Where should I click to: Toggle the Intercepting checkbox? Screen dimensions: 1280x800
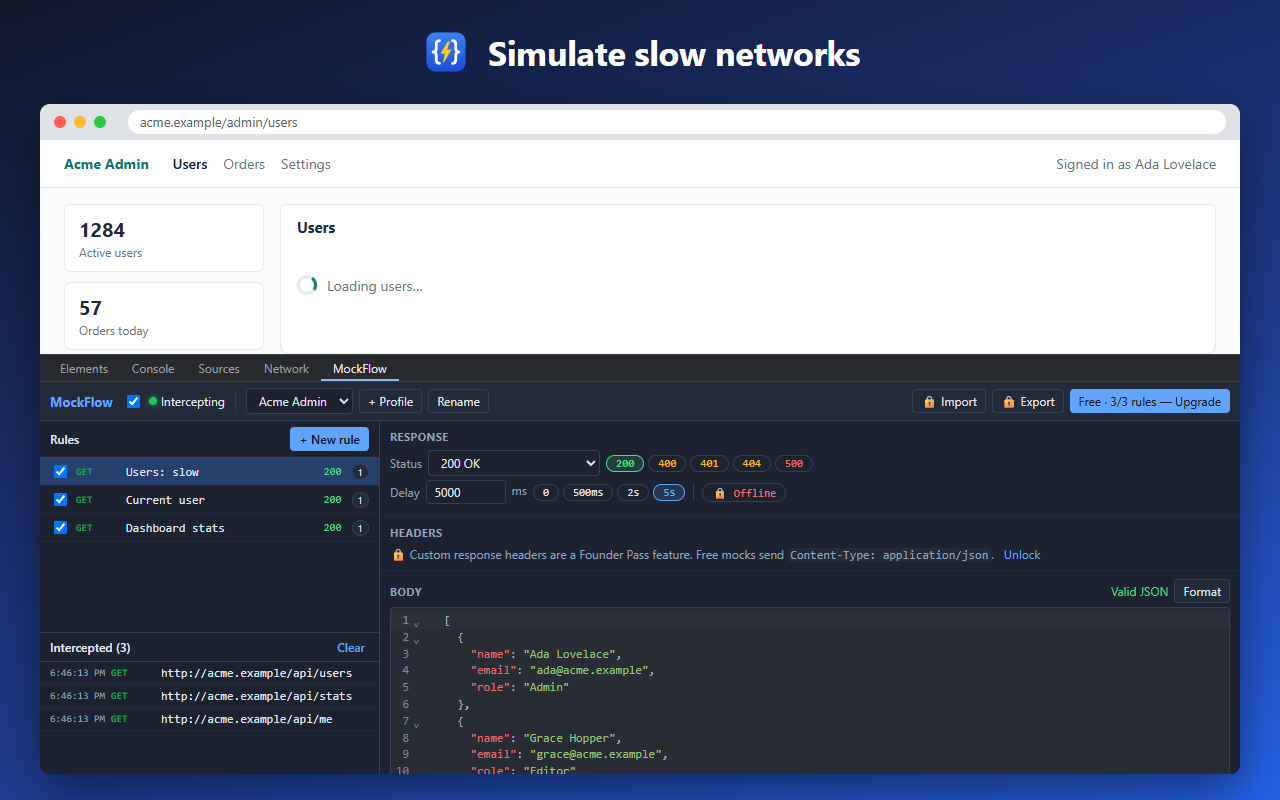tap(134, 402)
